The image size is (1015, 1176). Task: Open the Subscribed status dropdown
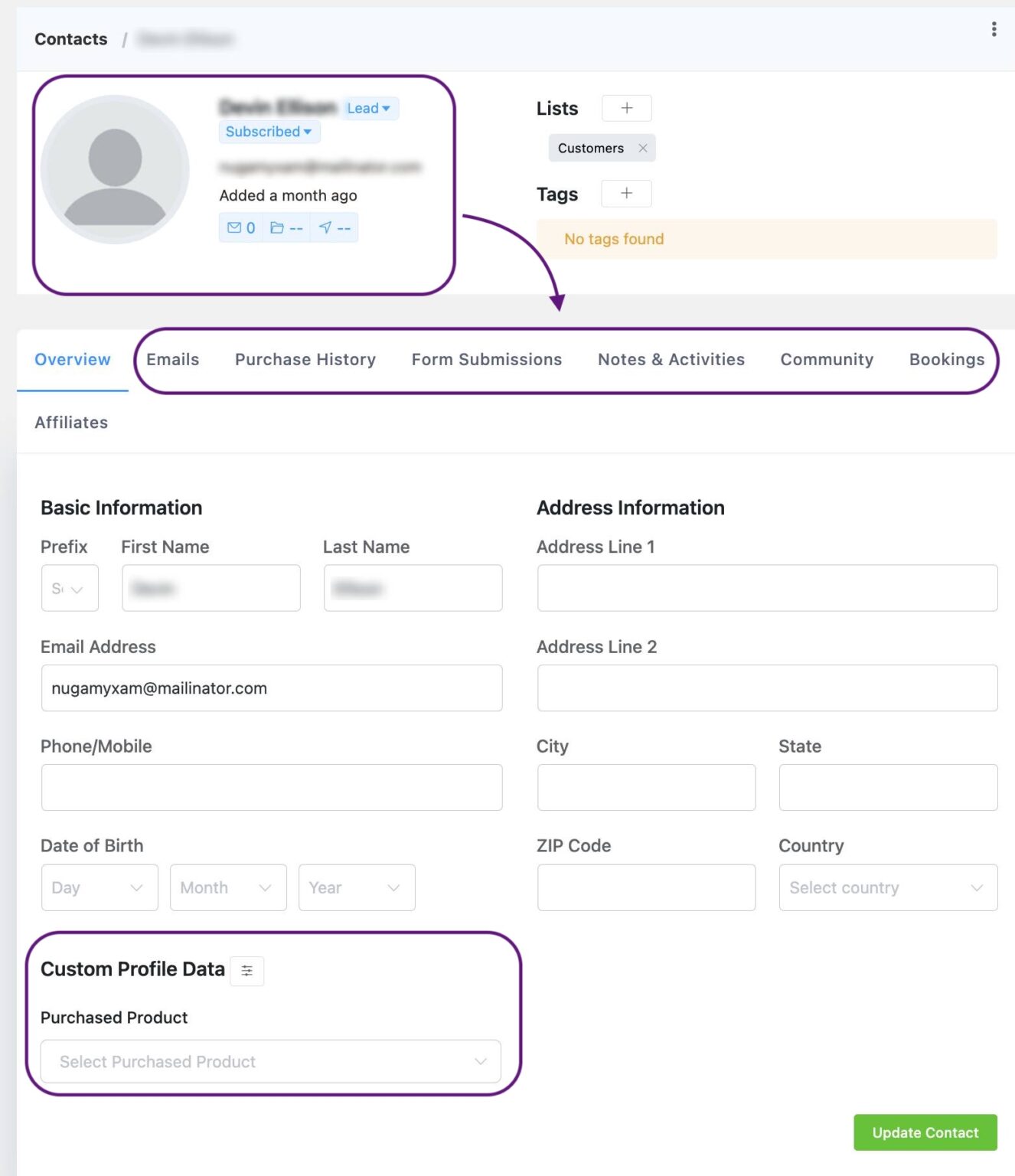(268, 131)
